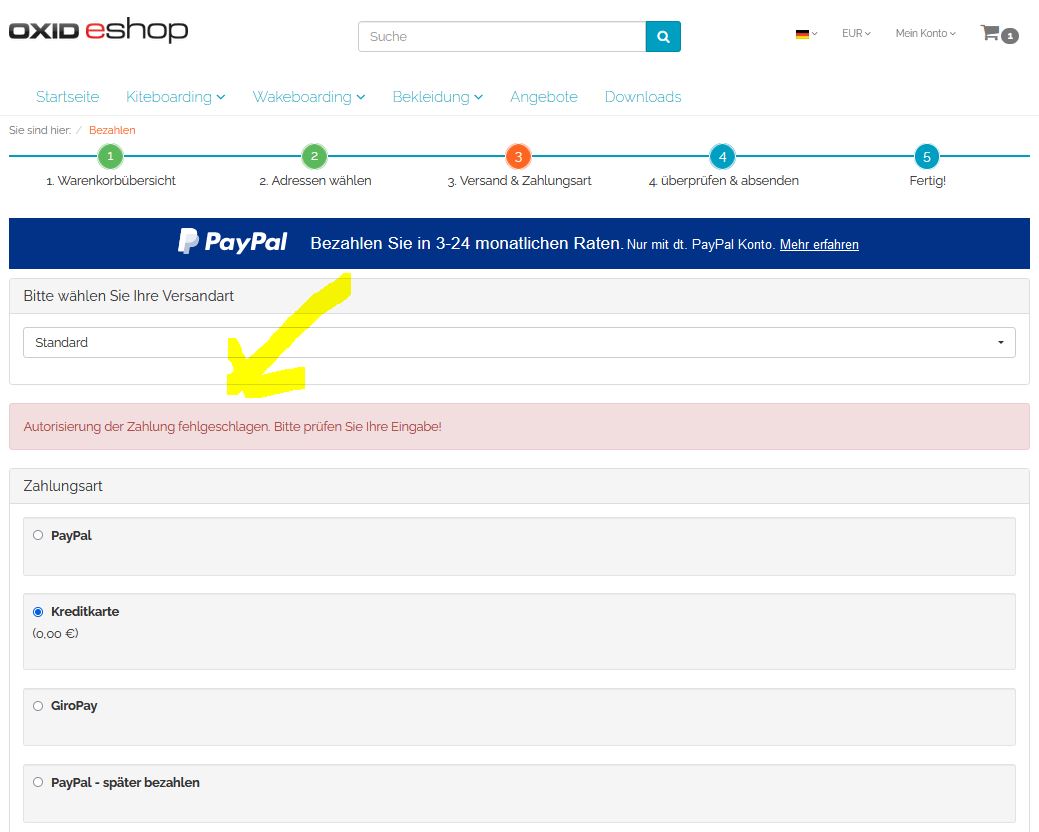The height and width of the screenshot is (832, 1039).
Task: Open the Mein Konto dropdown
Action: point(925,34)
